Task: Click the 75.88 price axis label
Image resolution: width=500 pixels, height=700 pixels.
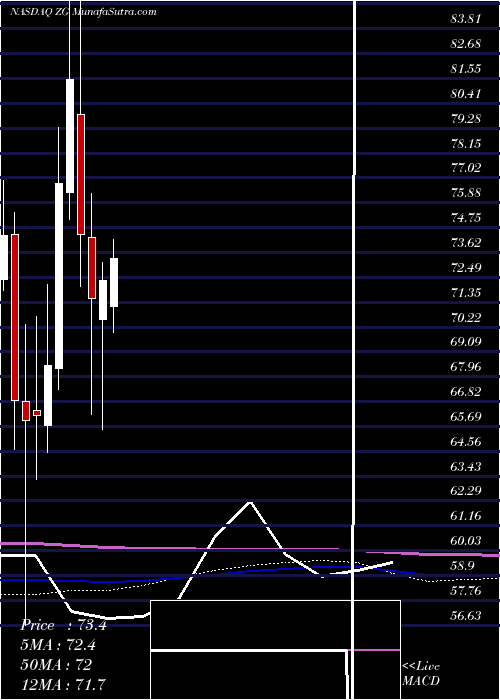Action: click(466, 193)
